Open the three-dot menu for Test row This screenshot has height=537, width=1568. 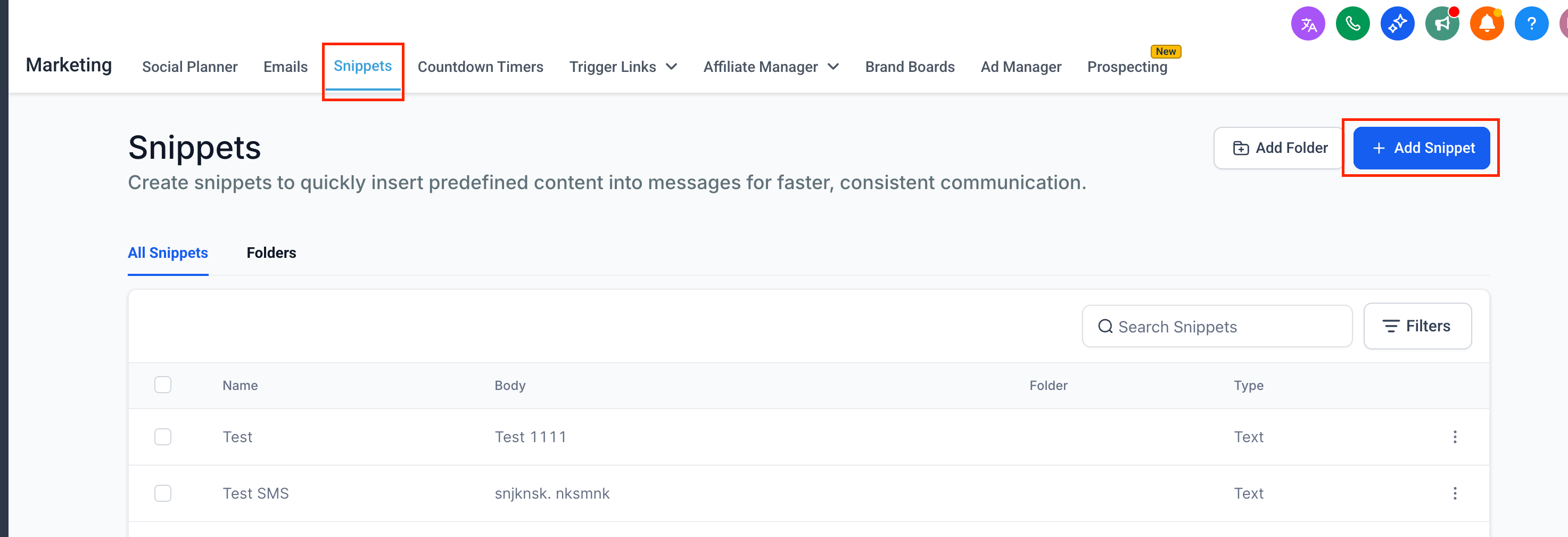(x=1455, y=437)
